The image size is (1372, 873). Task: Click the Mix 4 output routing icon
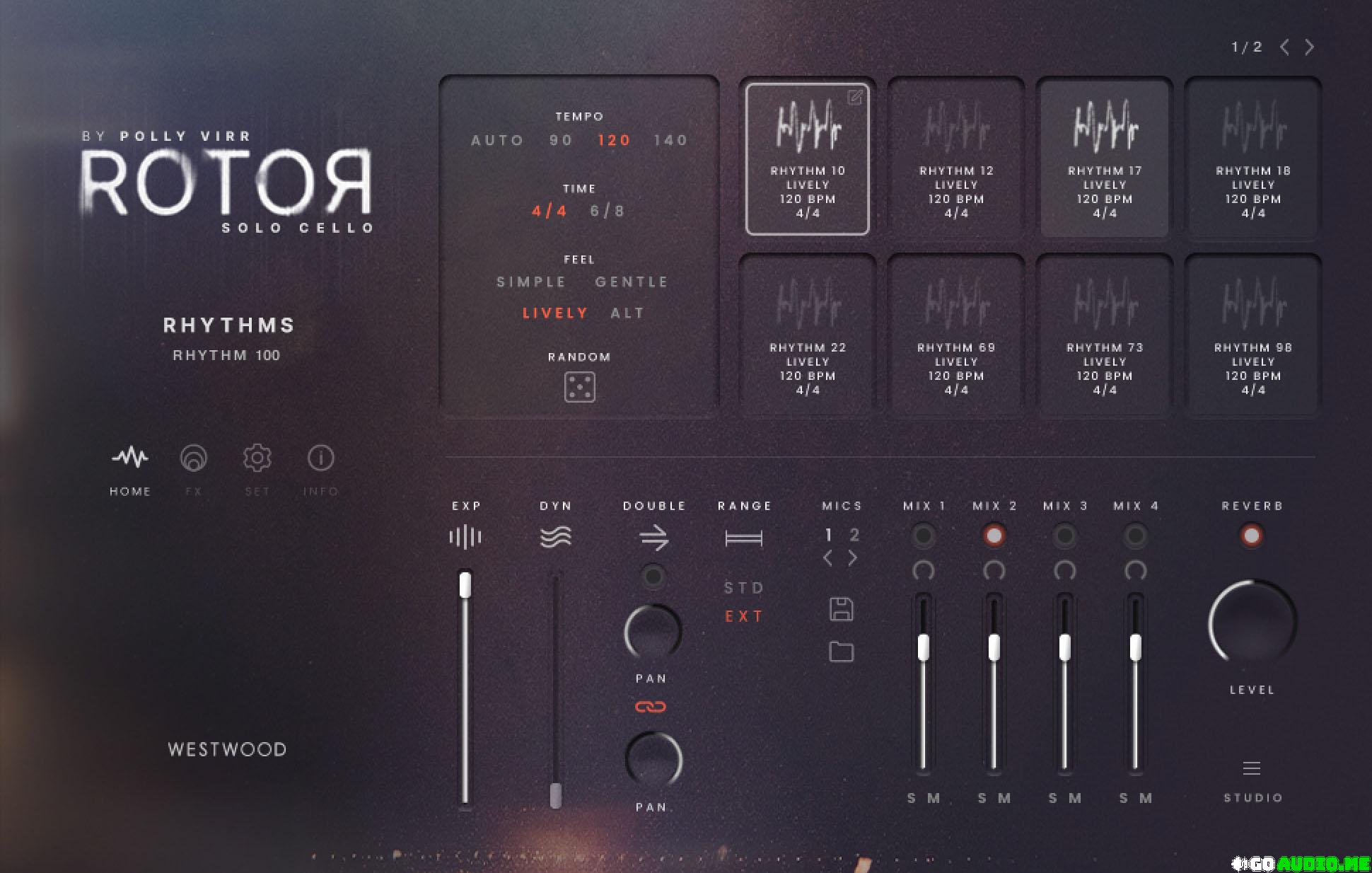click(x=1135, y=570)
